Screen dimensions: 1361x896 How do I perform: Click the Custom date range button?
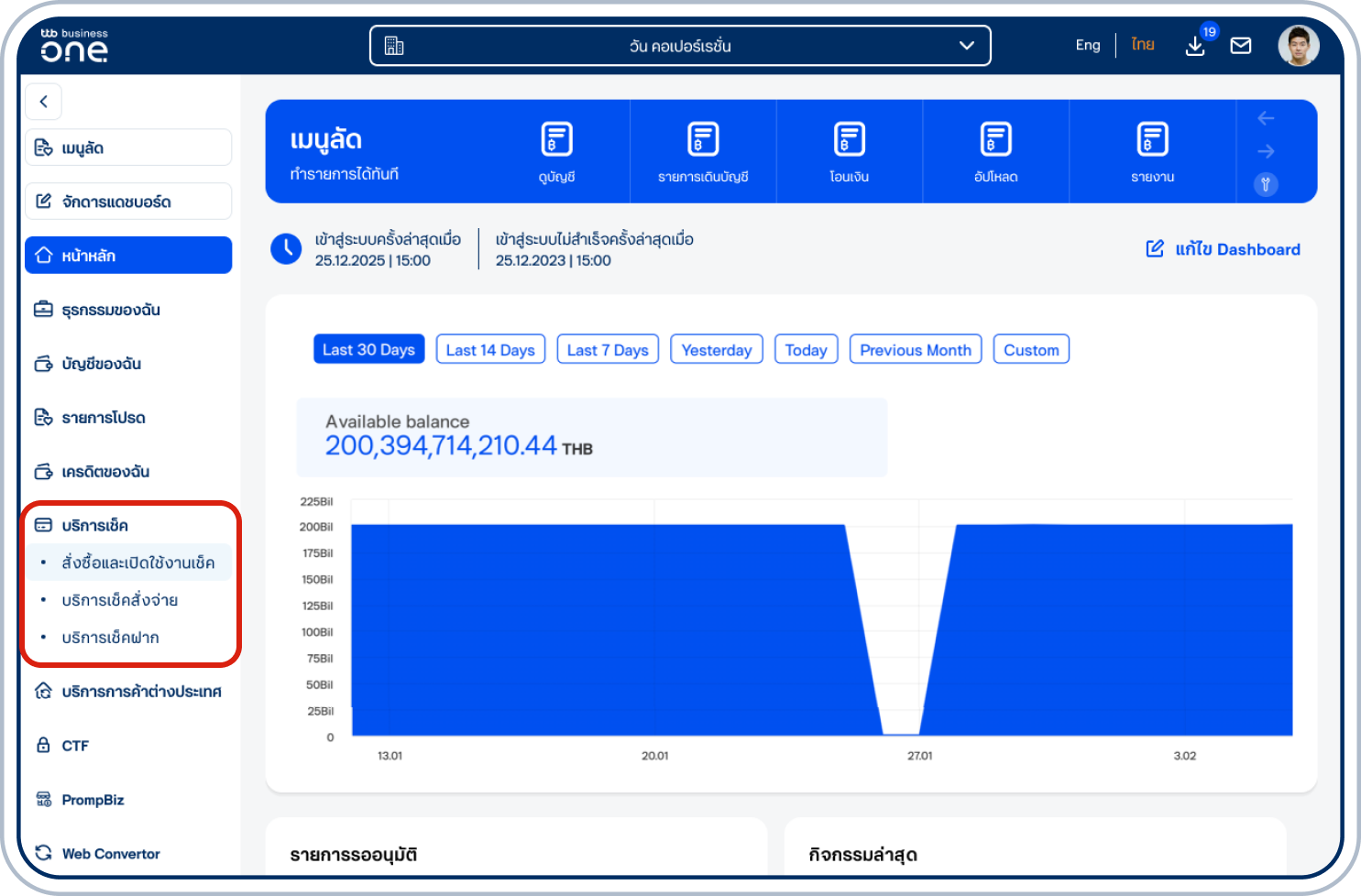(x=1031, y=350)
